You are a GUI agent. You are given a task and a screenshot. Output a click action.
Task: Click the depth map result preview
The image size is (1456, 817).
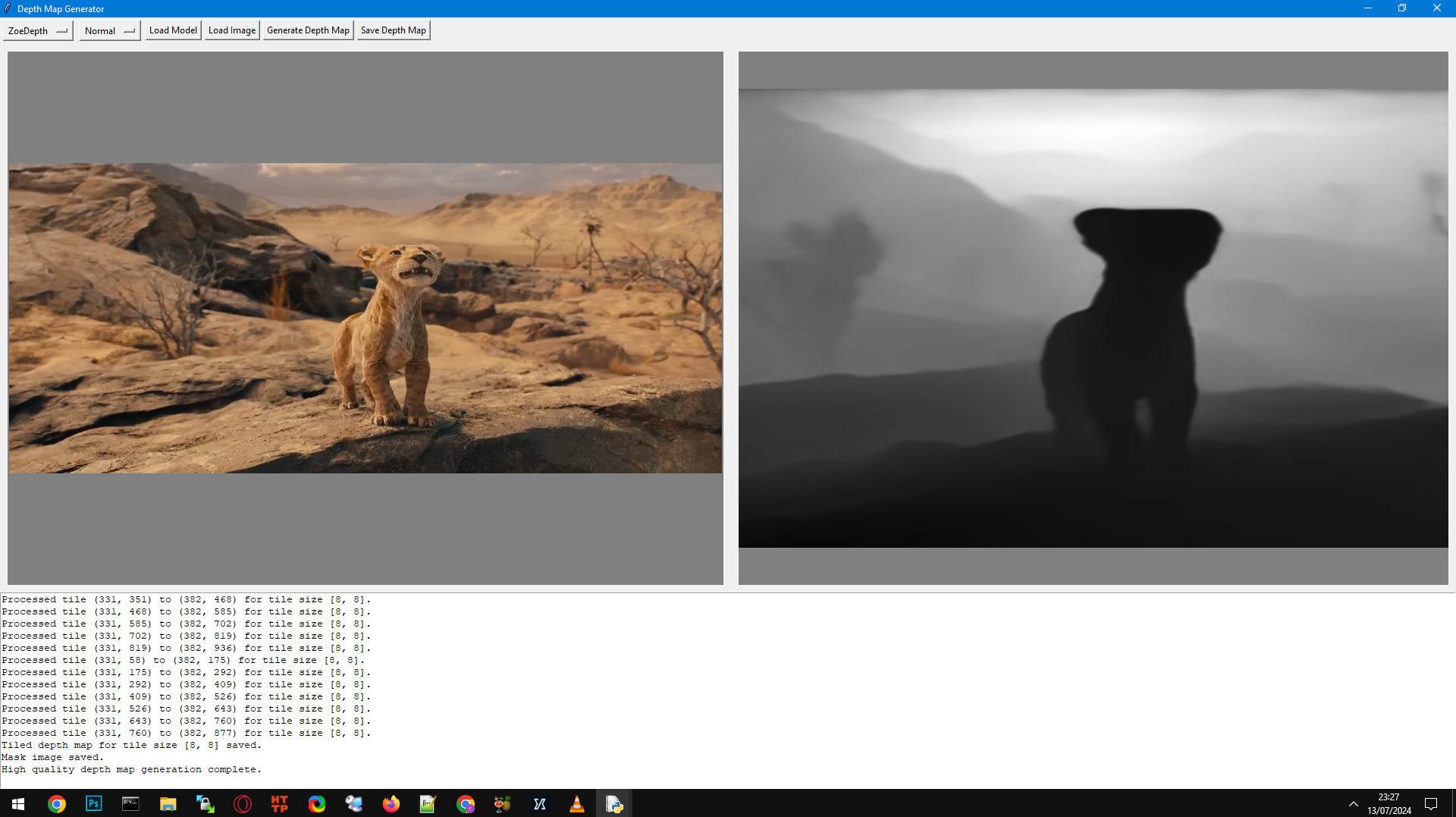coord(1092,317)
